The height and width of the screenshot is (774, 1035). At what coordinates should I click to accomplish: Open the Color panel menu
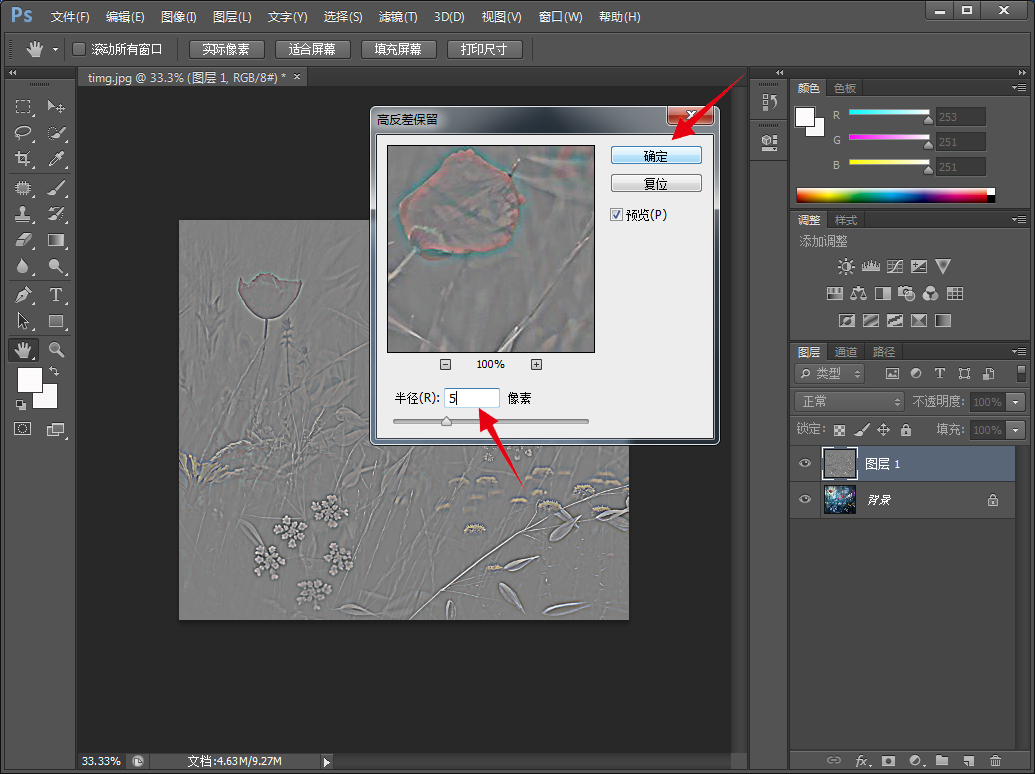point(1018,88)
